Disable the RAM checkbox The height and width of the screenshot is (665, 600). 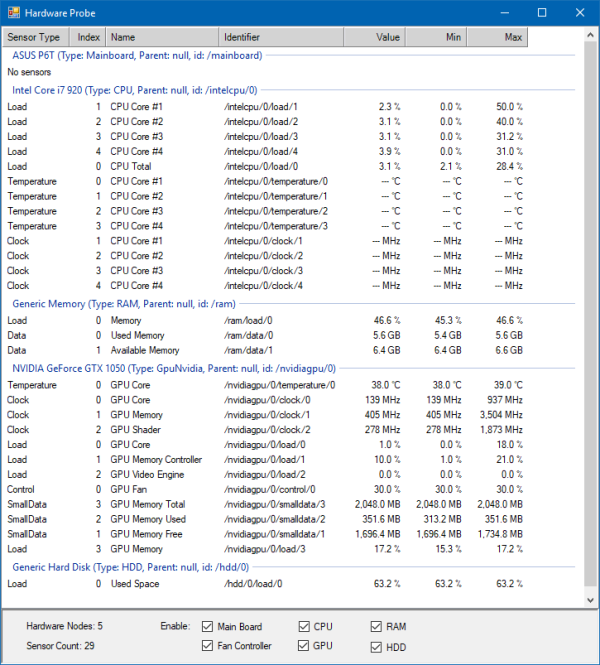point(376,626)
